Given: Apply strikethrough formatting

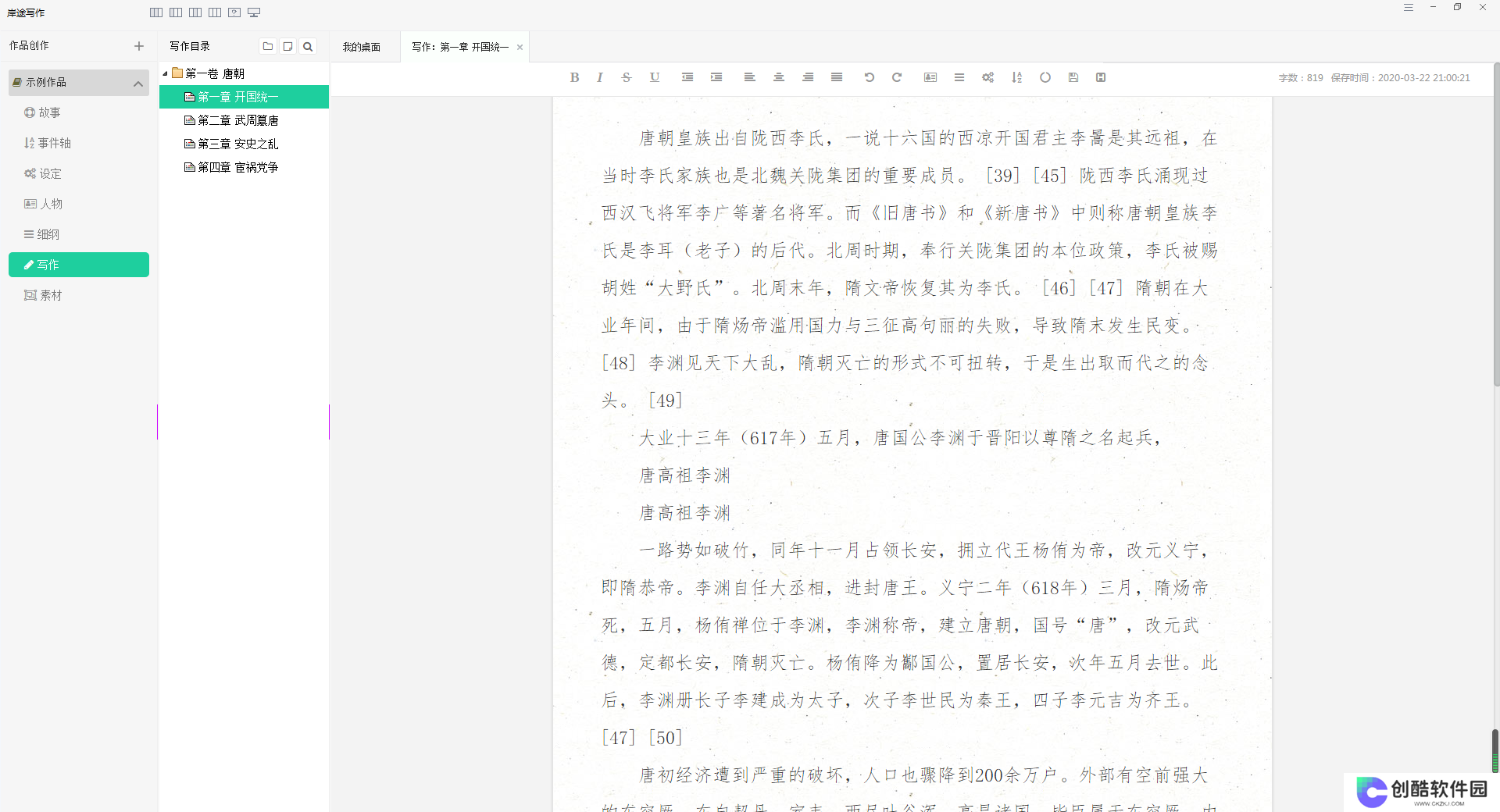Looking at the screenshot, I should click(627, 77).
